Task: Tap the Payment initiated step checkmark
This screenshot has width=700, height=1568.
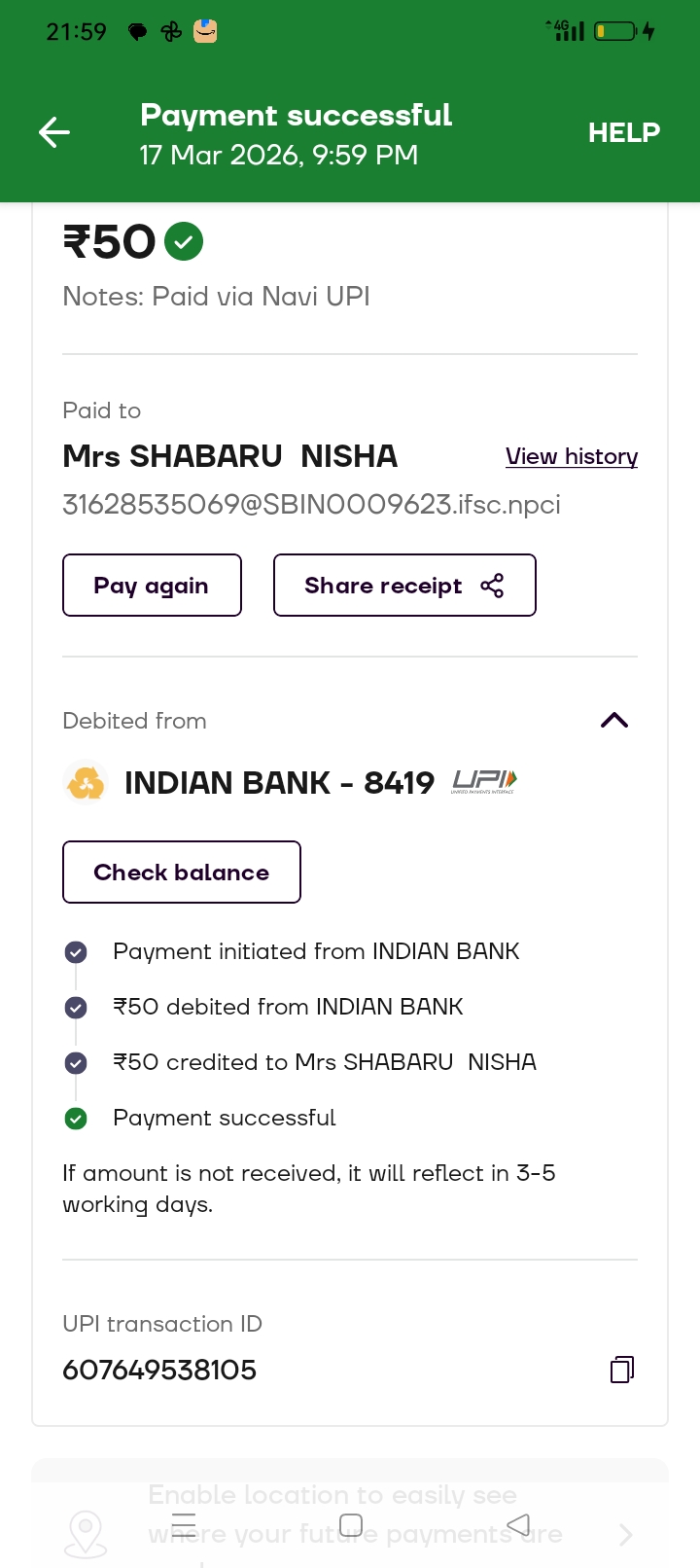Action: (x=76, y=952)
